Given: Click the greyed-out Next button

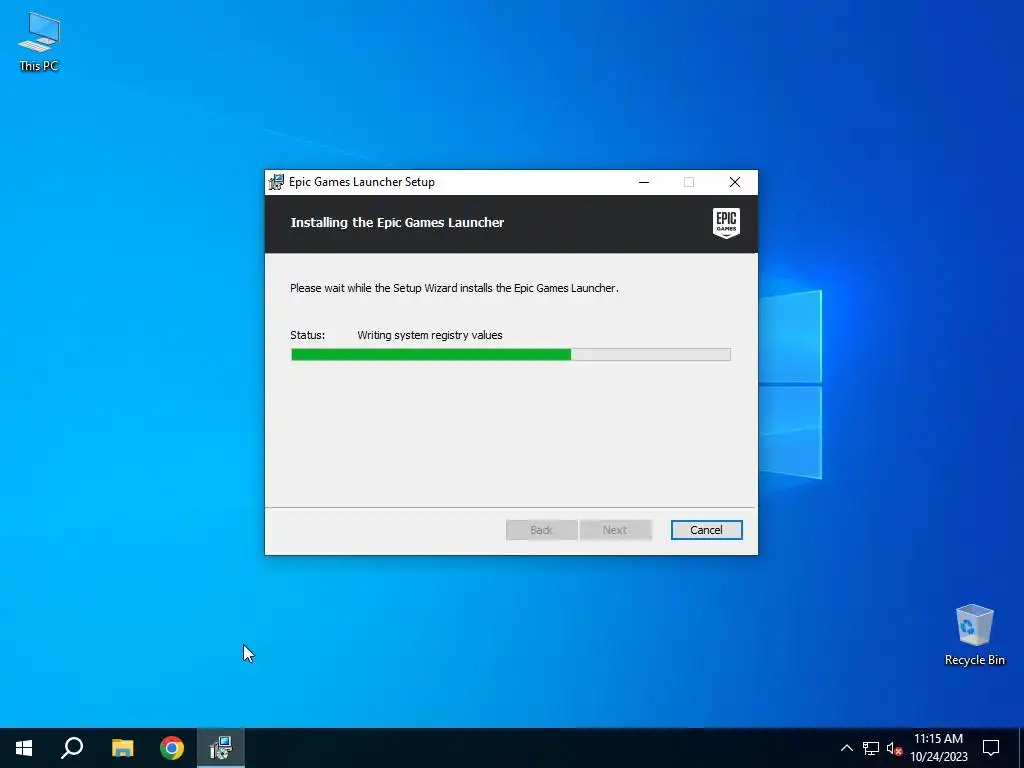Looking at the screenshot, I should (615, 530).
